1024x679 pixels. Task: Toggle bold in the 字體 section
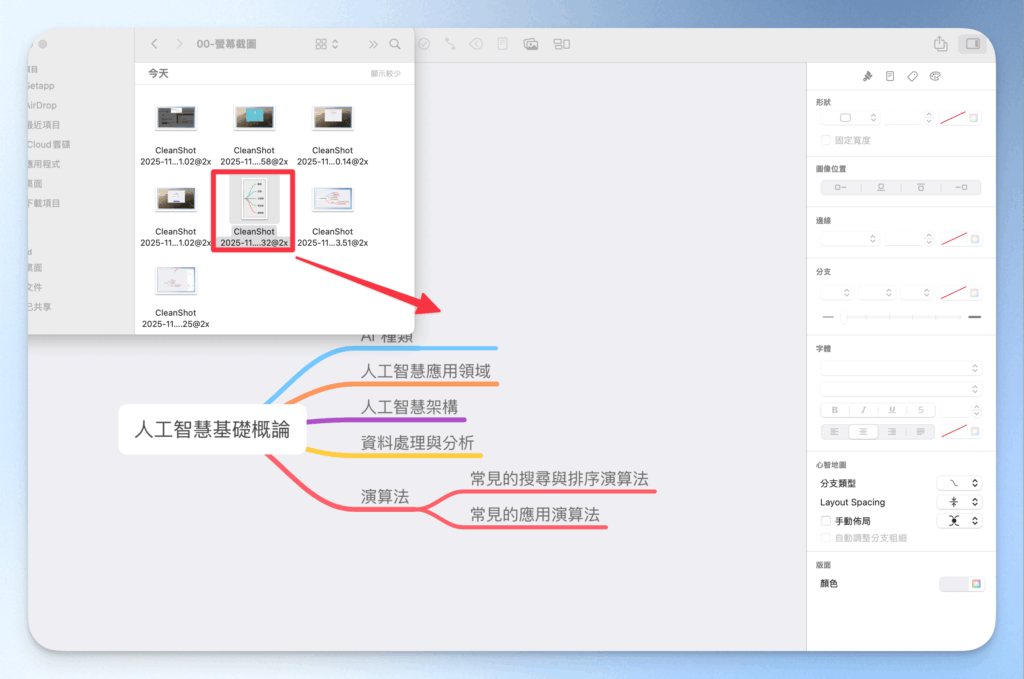click(x=835, y=409)
